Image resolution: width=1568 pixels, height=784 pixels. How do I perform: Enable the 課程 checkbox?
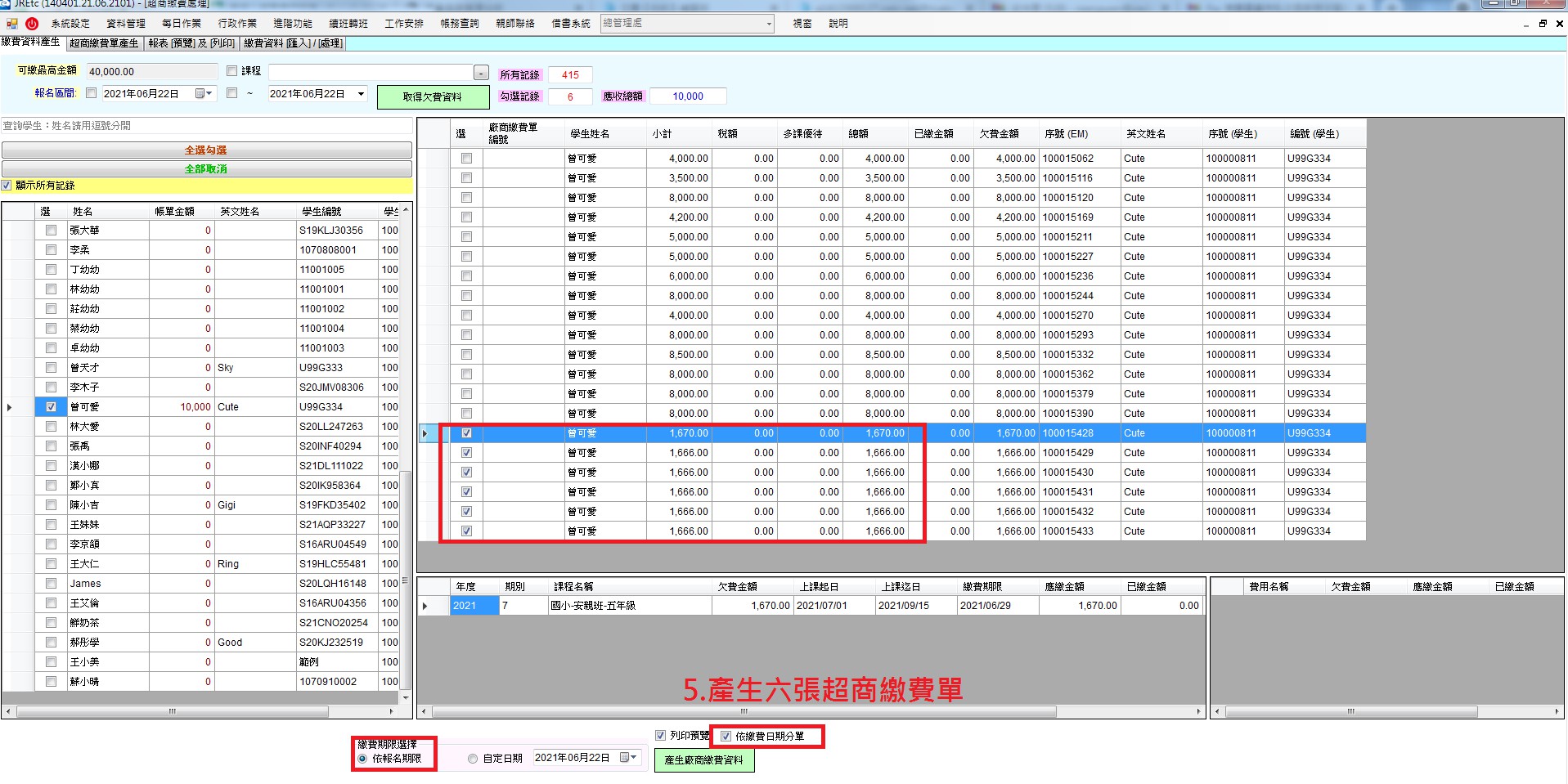pos(232,71)
